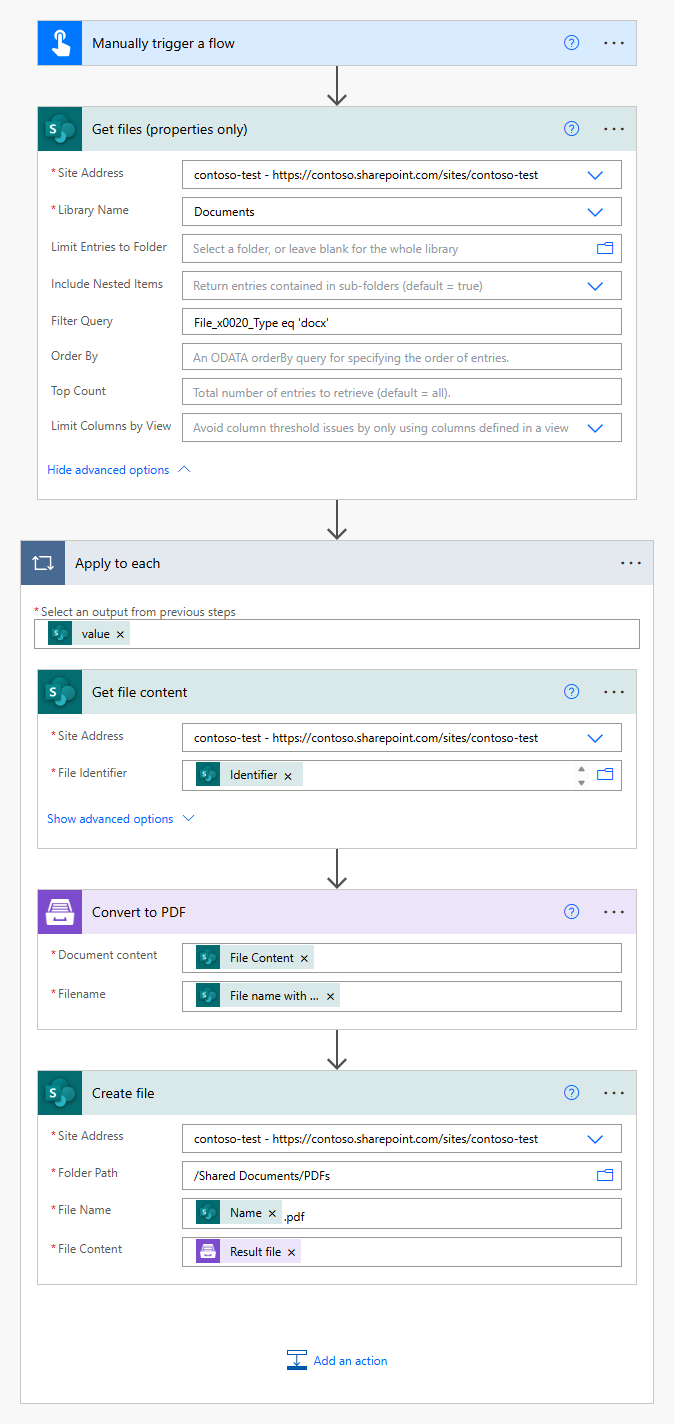Open help for Manually trigger a flow
Image resolution: width=674 pixels, height=1424 pixels.
point(572,43)
